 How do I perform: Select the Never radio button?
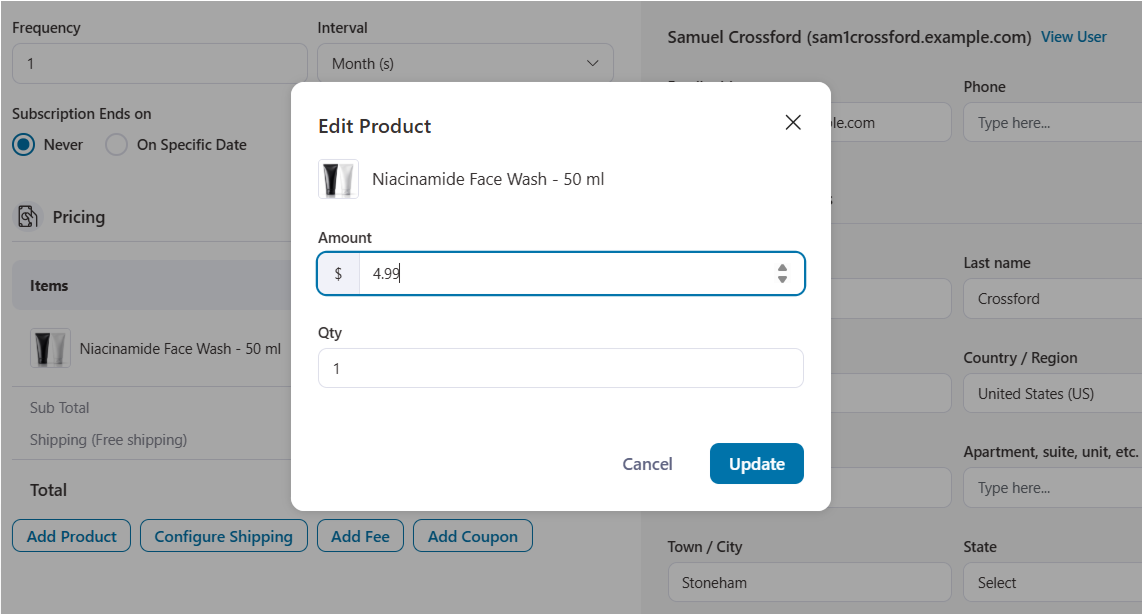[23, 144]
